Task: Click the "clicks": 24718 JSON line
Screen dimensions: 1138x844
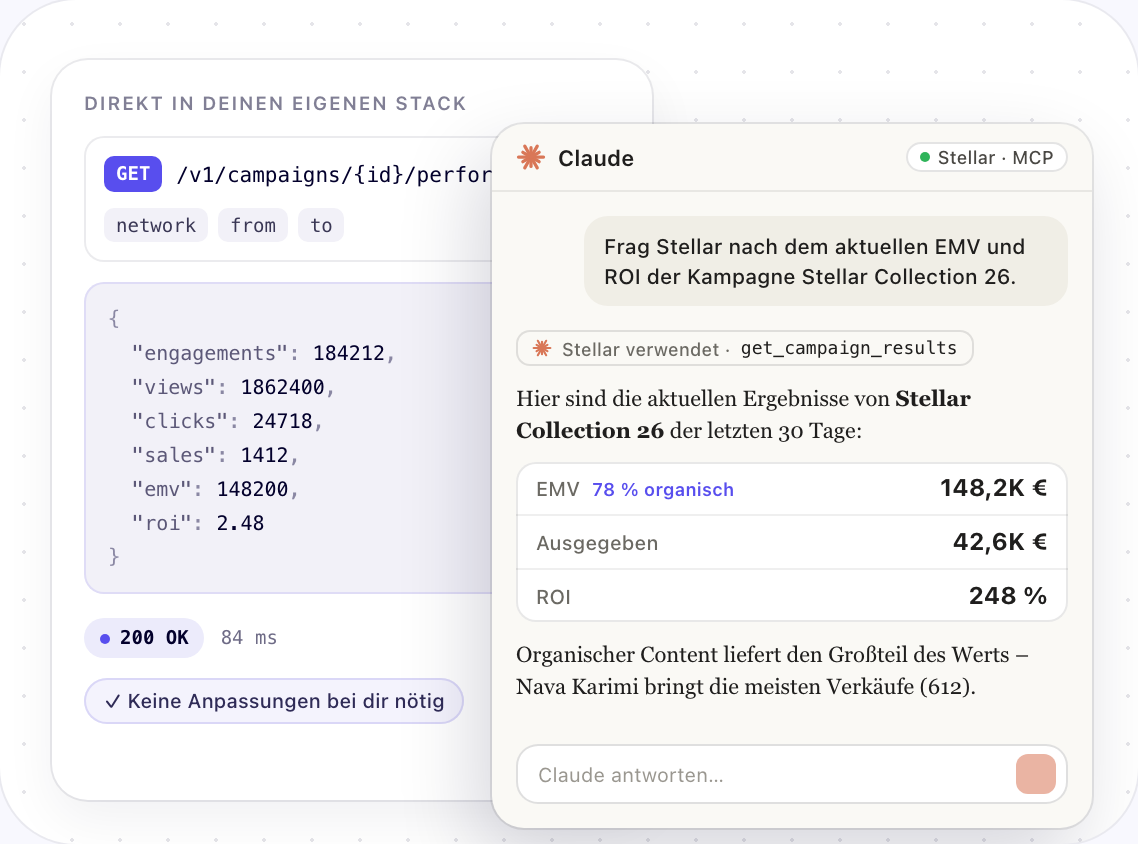Action: pyautogui.click(x=226, y=422)
